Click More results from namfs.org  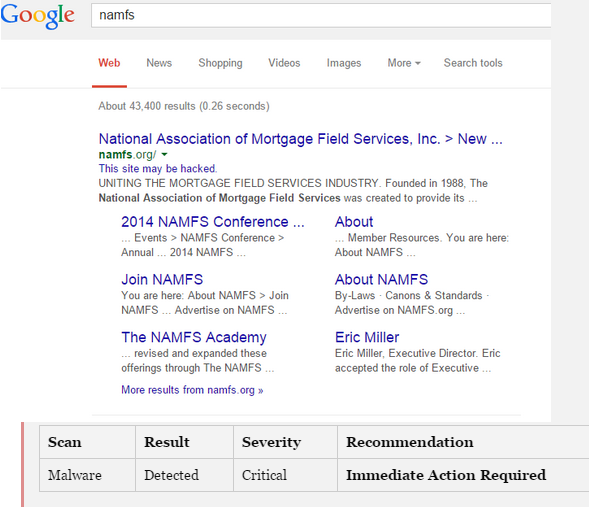pyautogui.click(x=192, y=390)
